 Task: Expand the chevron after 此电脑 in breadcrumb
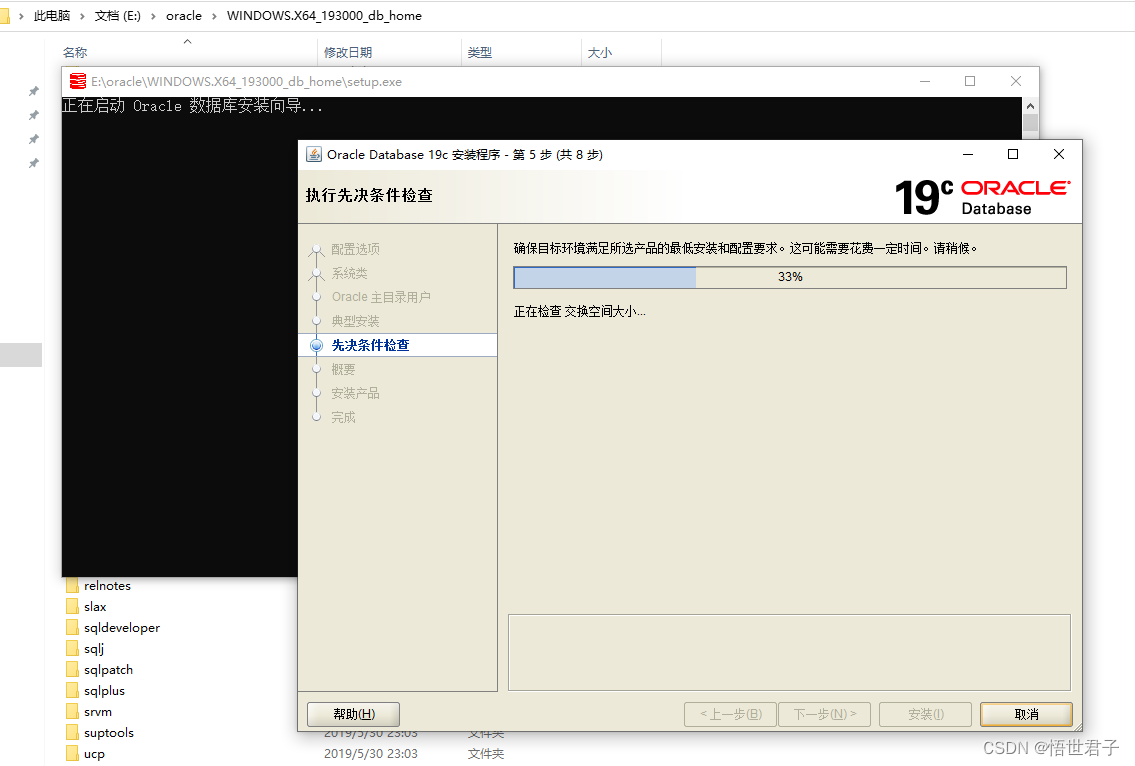point(82,15)
